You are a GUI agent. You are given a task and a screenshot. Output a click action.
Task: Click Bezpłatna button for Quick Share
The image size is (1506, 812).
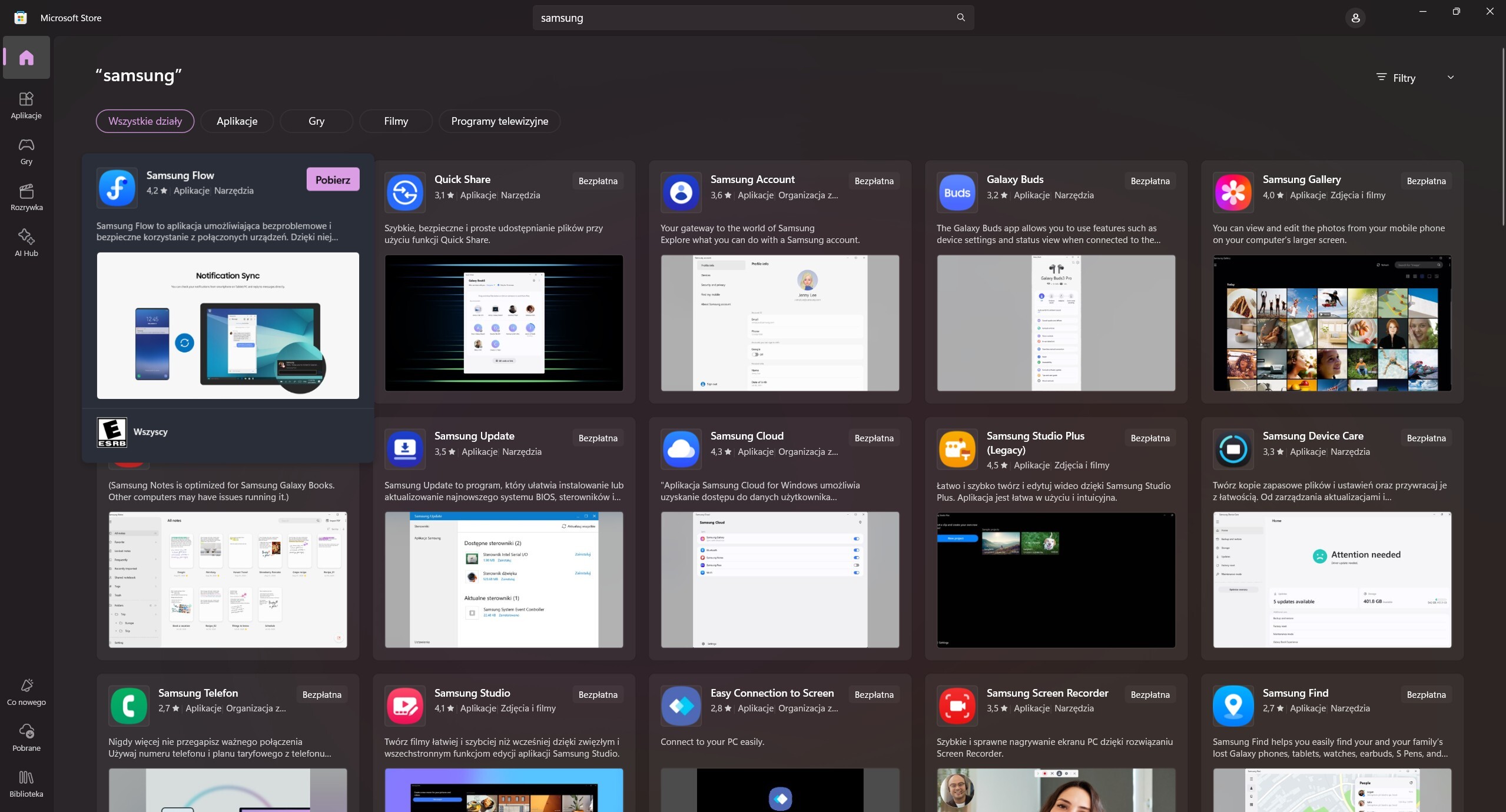[x=598, y=181]
